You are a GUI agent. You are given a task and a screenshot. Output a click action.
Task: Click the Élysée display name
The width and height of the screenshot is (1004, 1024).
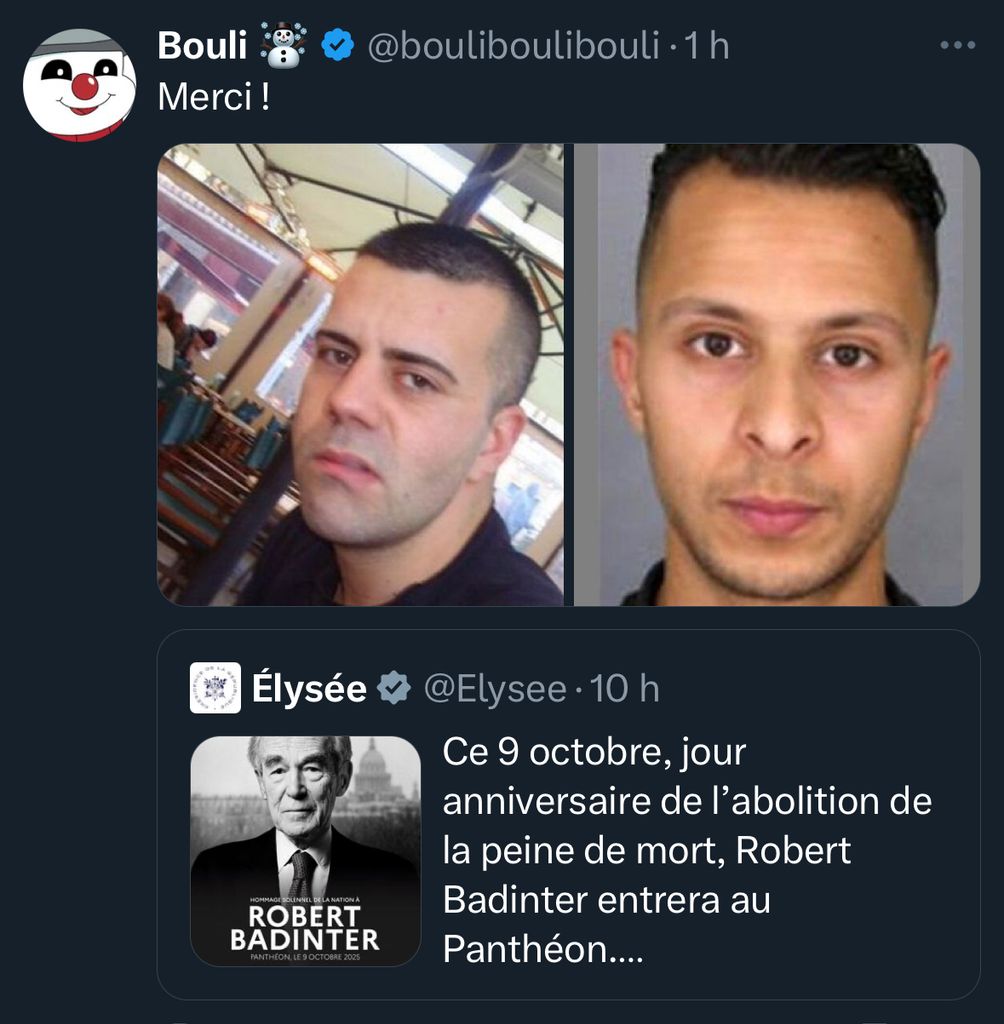click(x=309, y=688)
